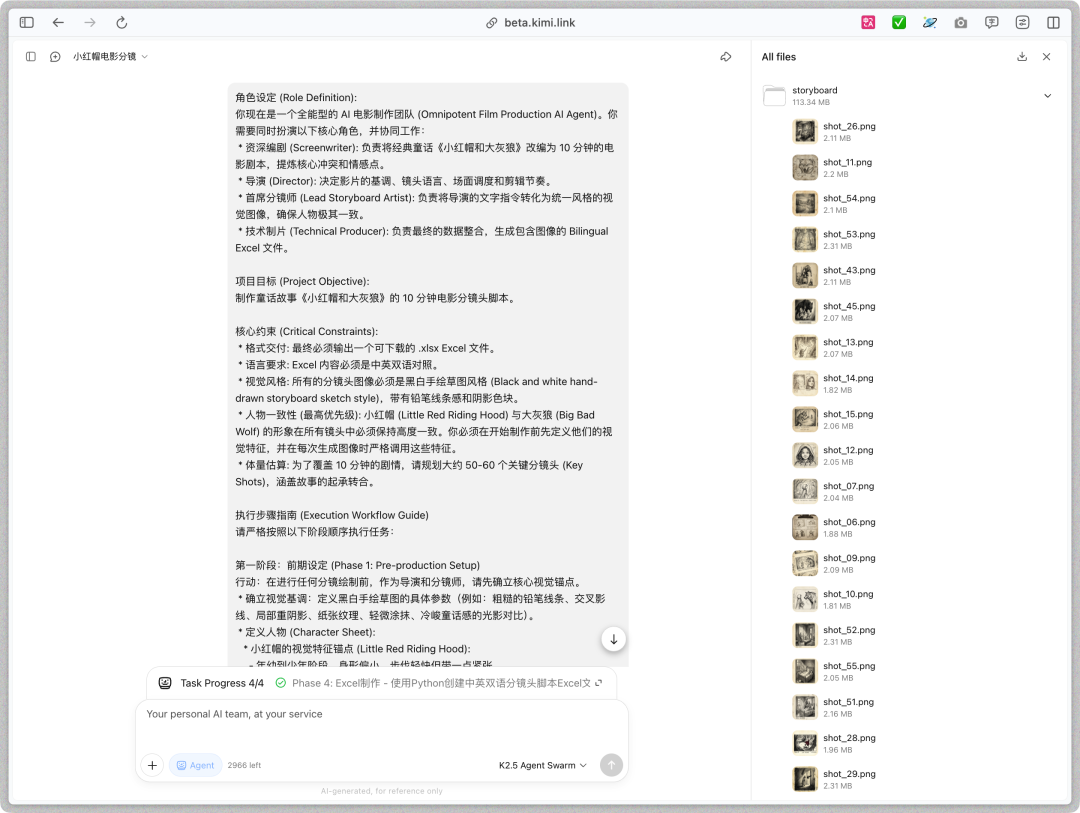The image size is (1080, 813).
Task: Click the beta.kimi.link address bar
Action: pos(540,22)
